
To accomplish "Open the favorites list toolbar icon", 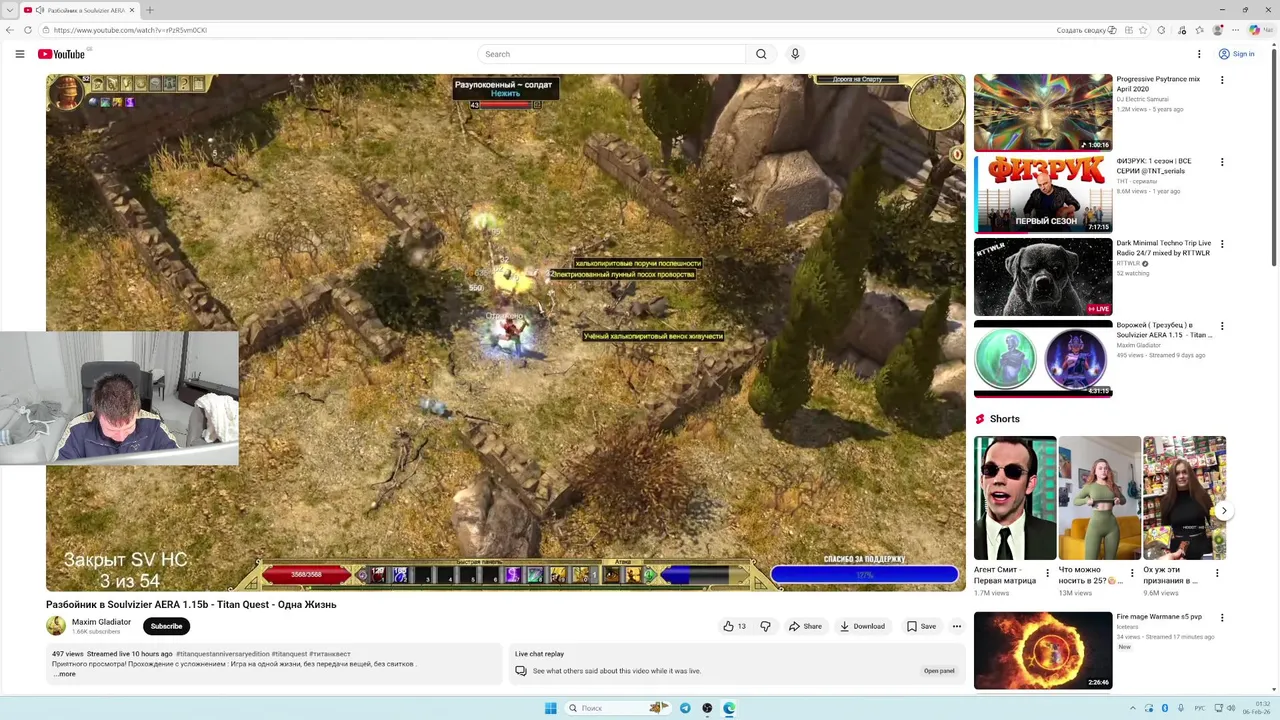I will (1199, 30).
